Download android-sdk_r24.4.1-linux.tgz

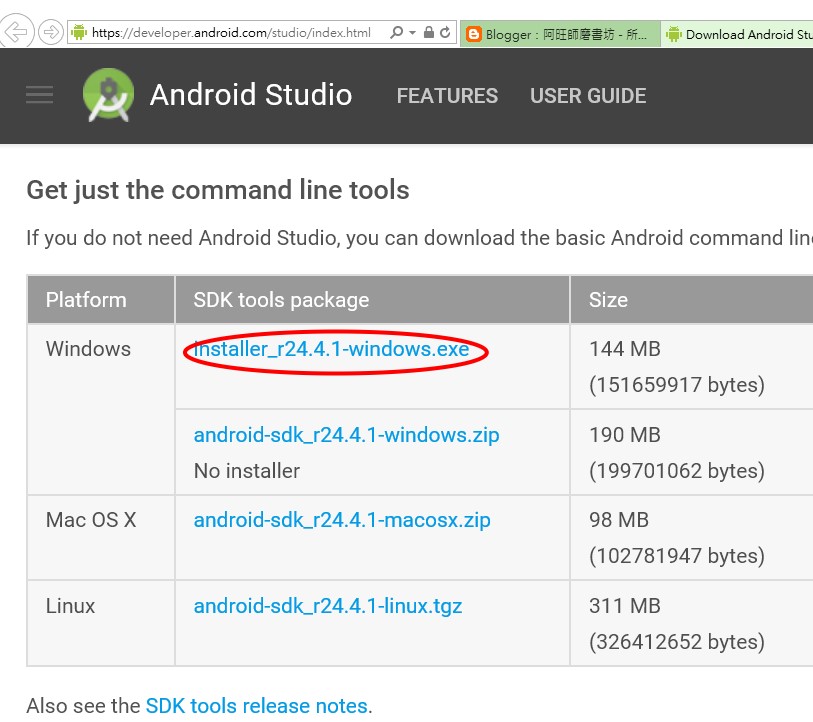[328, 605]
